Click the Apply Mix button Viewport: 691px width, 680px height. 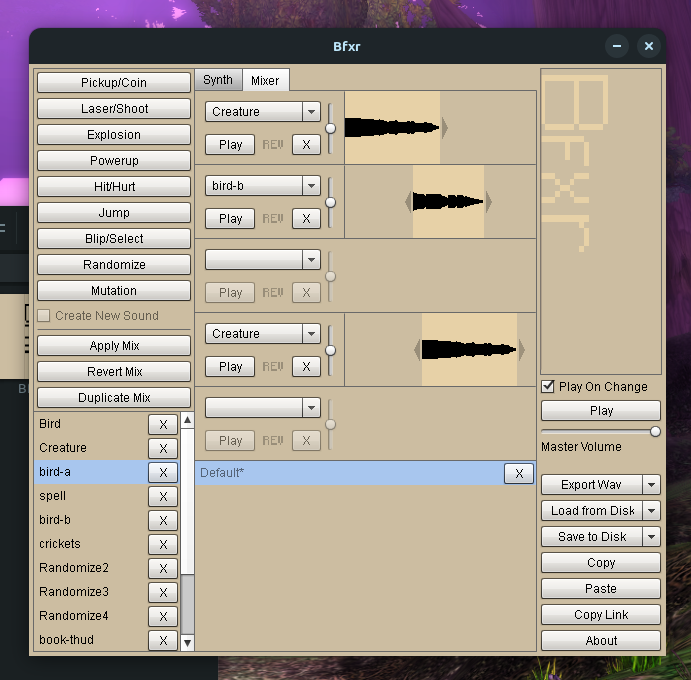114,346
